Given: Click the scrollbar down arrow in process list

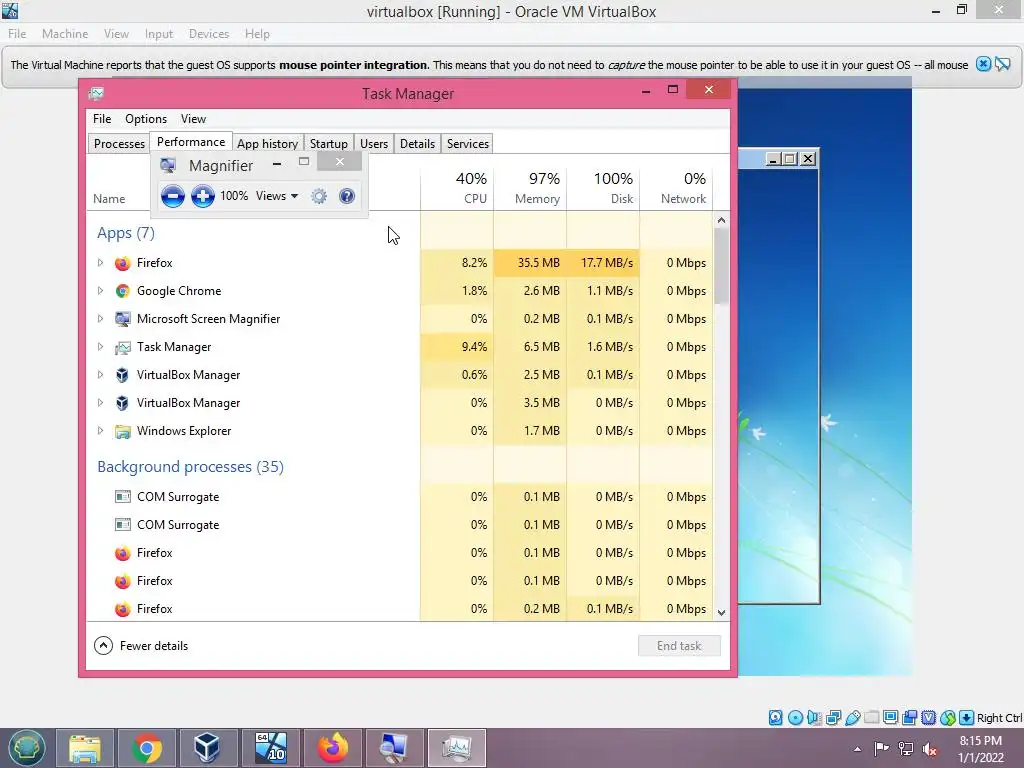Looking at the screenshot, I should click(721, 613).
